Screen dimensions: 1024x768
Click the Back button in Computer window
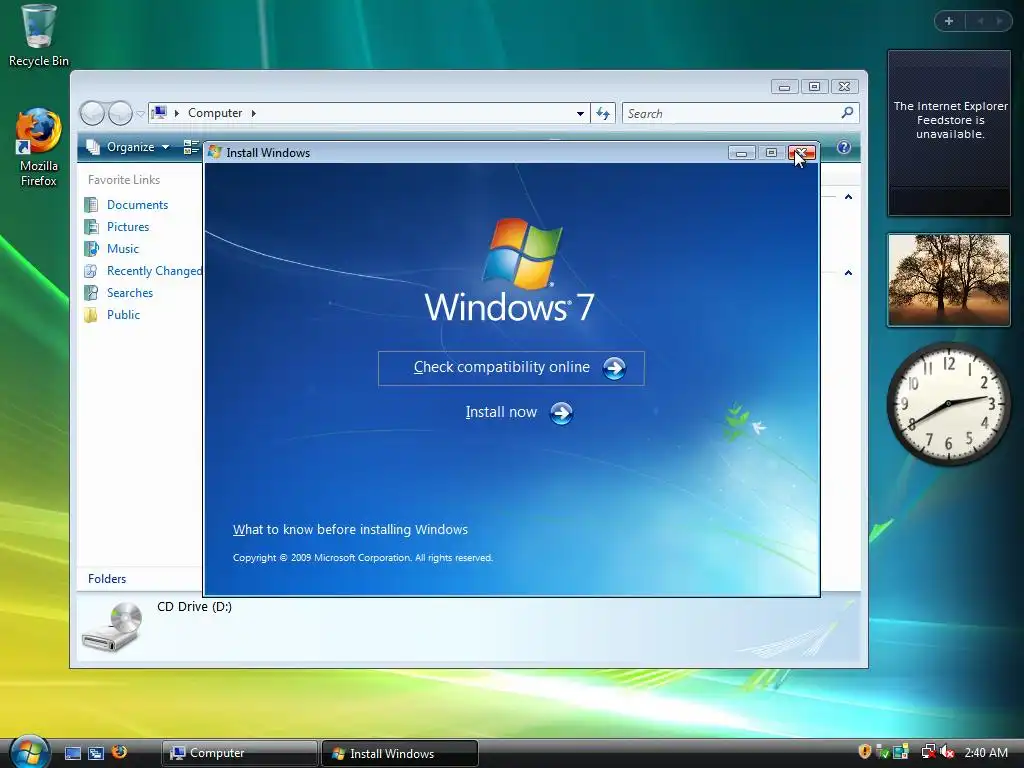(x=92, y=114)
